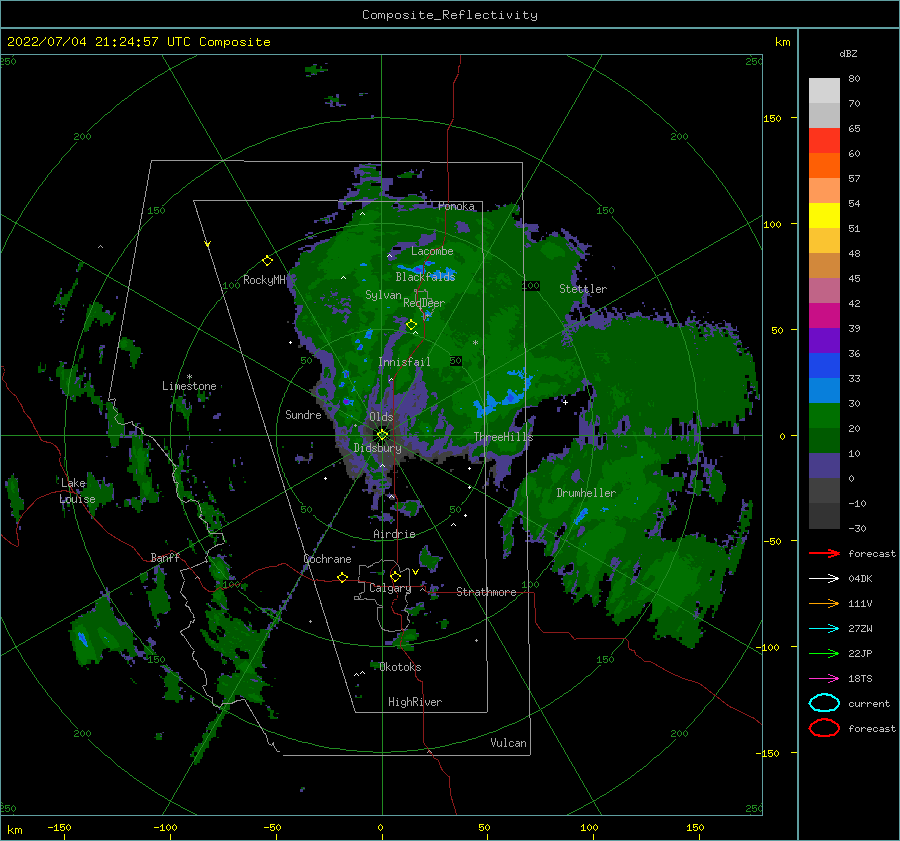This screenshot has height=841, width=900.
Task: Click the Didsbury city label
Action: click(378, 448)
